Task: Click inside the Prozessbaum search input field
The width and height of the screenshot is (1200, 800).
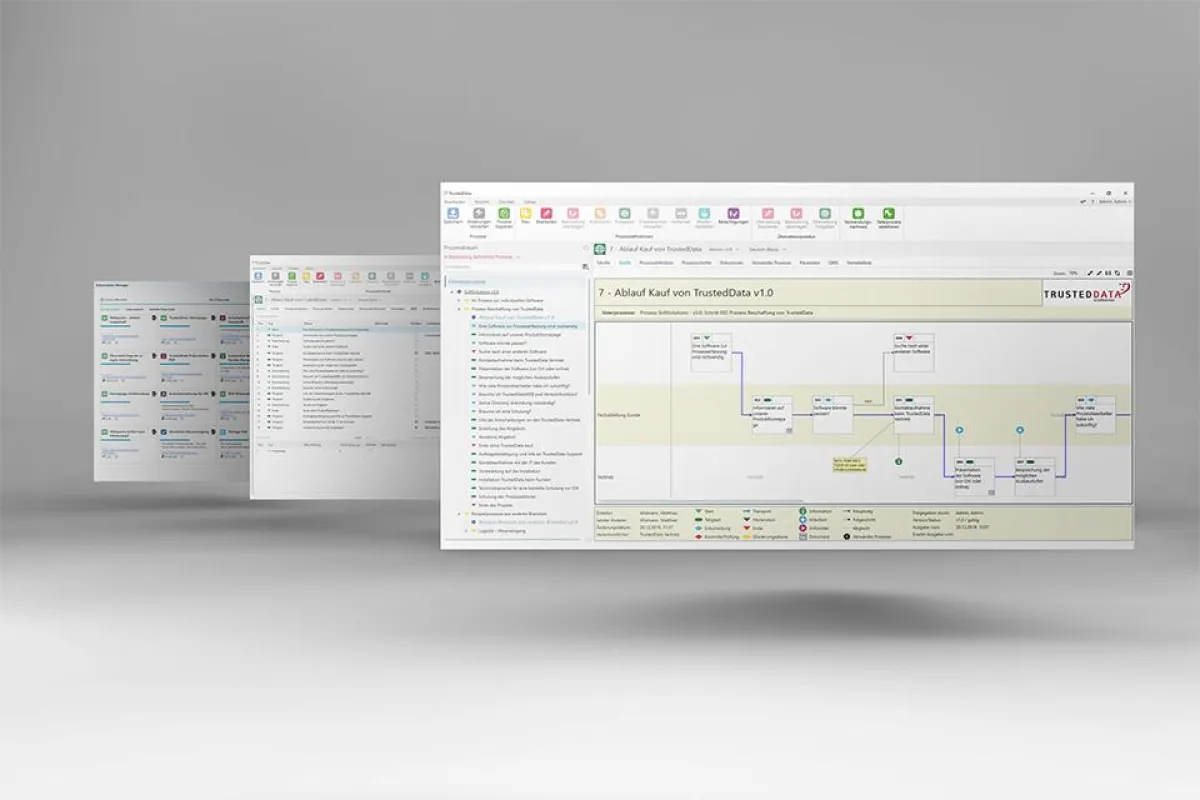Action: point(510,267)
